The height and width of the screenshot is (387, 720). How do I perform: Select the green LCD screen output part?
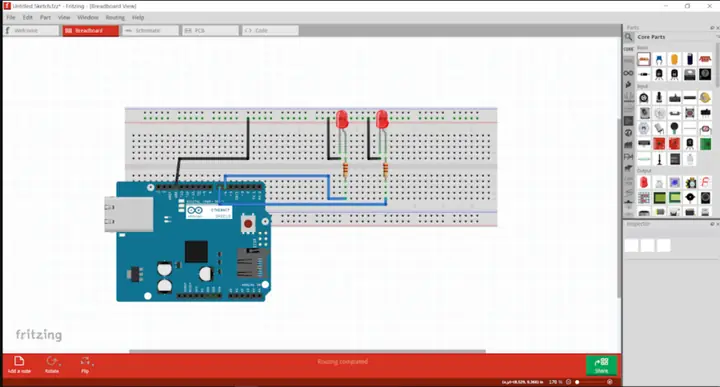pos(659,198)
